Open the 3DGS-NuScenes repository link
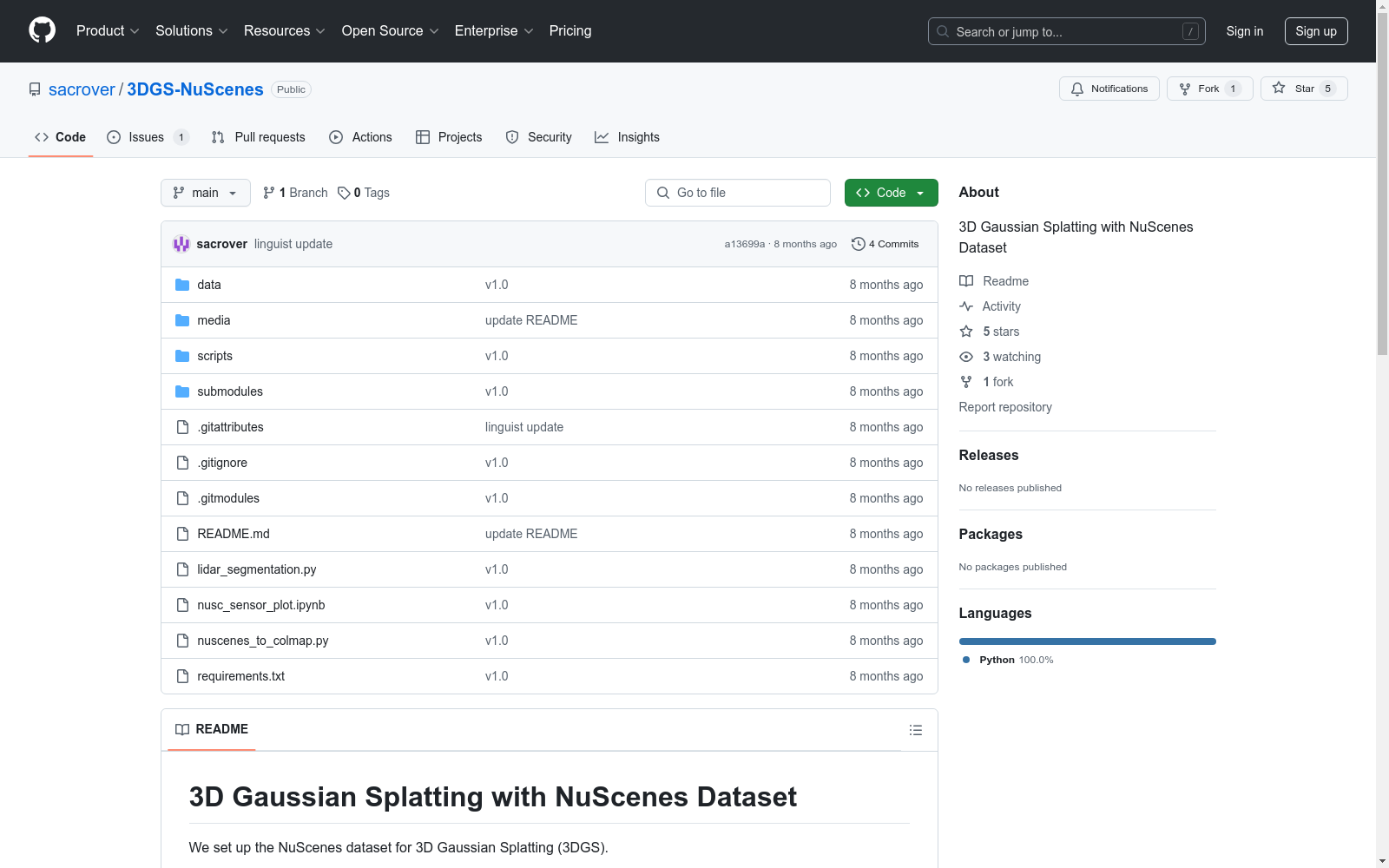The width and height of the screenshot is (1389, 868). (195, 89)
